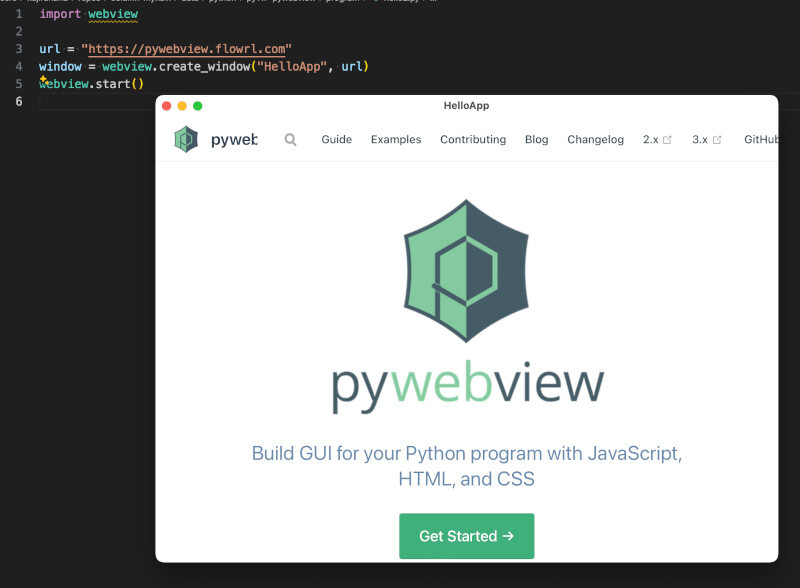Go to the Contributing page
Image resolution: width=800 pixels, height=588 pixels.
tap(473, 140)
